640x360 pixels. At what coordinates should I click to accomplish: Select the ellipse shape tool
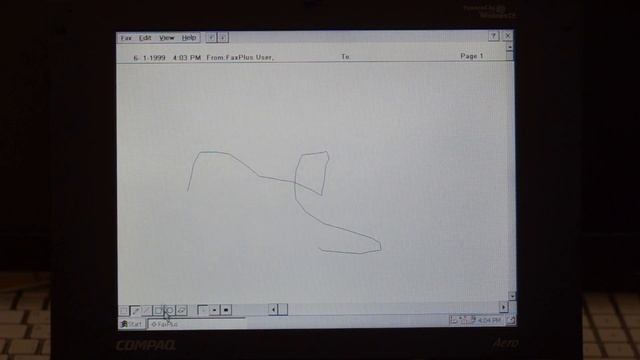click(x=170, y=311)
